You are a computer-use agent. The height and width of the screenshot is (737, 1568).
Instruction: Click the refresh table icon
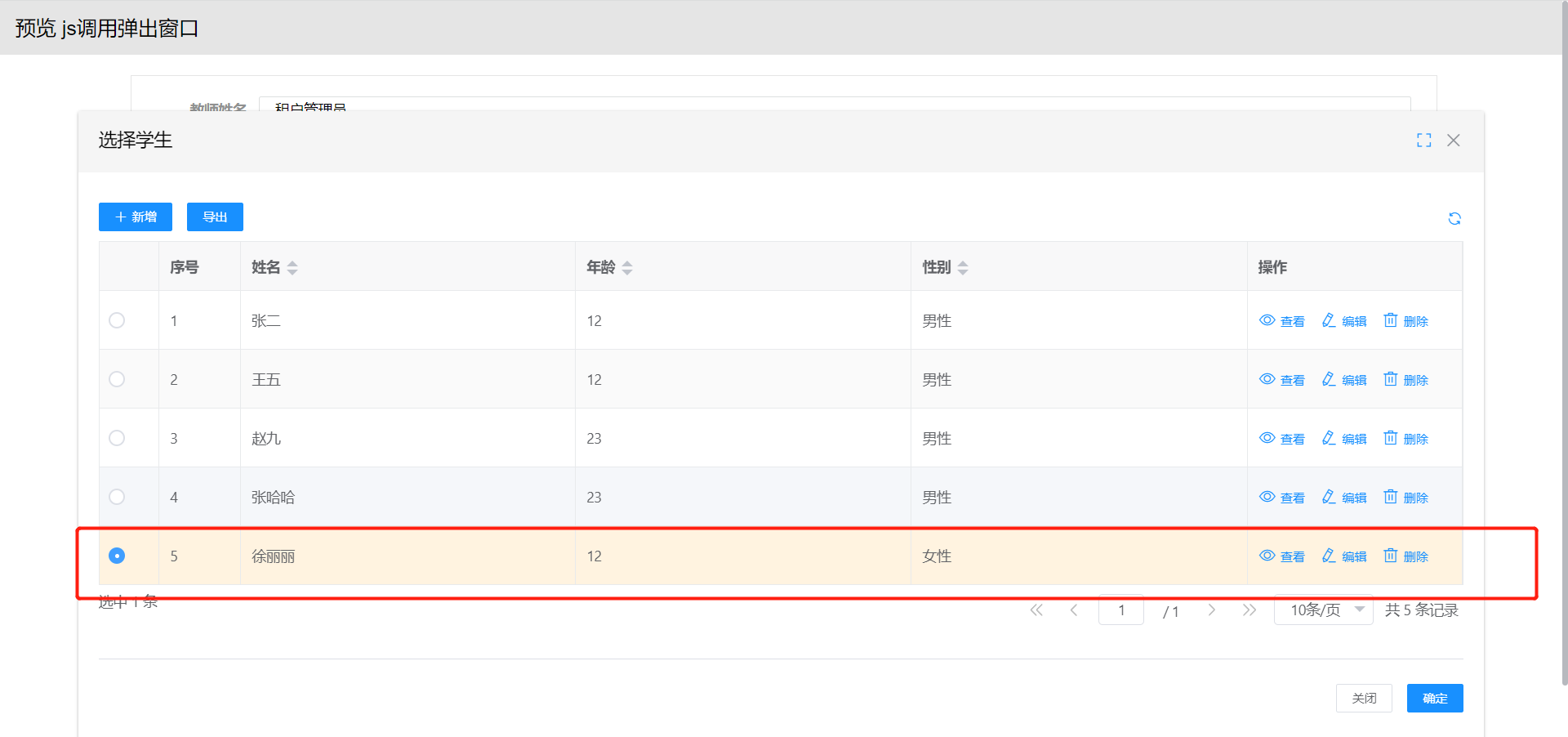click(1454, 218)
